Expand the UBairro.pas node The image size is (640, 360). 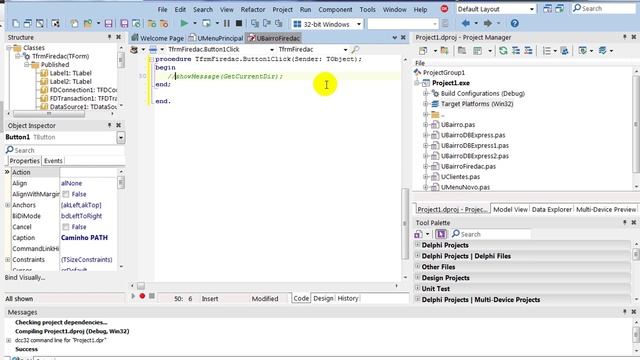point(425,124)
